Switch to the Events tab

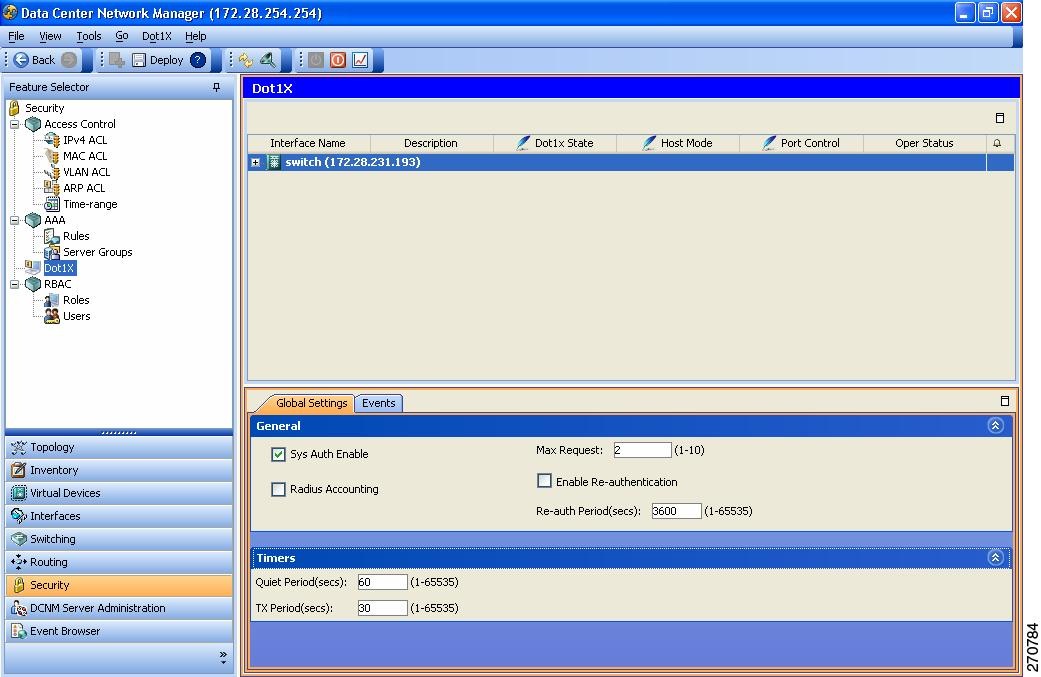(x=378, y=403)
